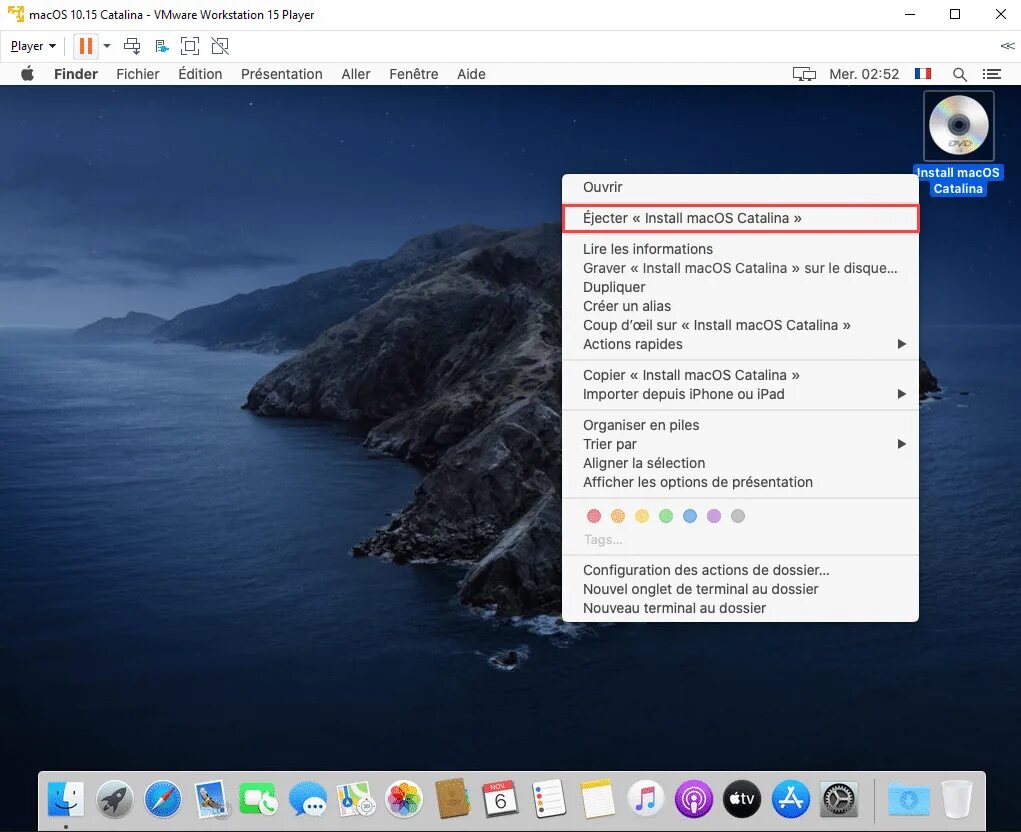Open Configuration des actions de dossier
This screenshot has height=832, width=1021.
tap(740, 570)
